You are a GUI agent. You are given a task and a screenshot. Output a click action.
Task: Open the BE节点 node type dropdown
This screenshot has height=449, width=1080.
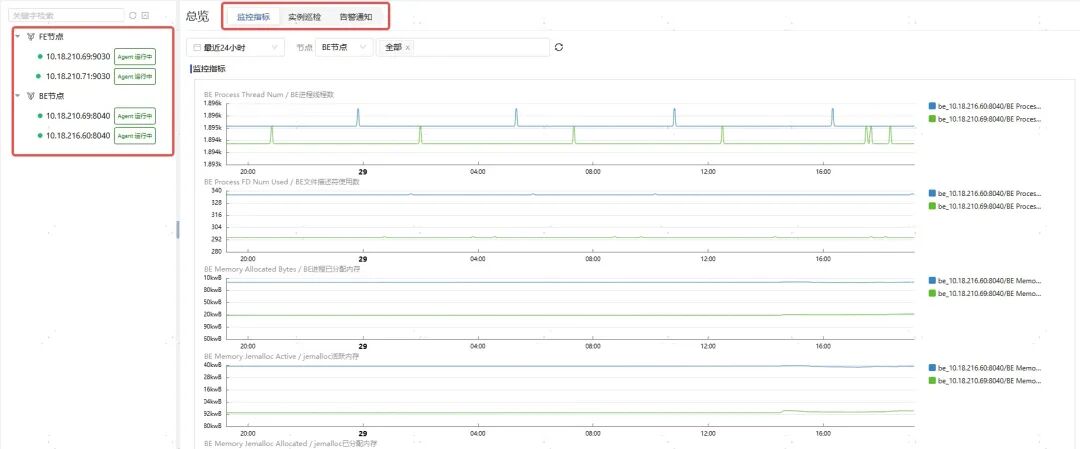pyautogui.click(x=344, y=48)
